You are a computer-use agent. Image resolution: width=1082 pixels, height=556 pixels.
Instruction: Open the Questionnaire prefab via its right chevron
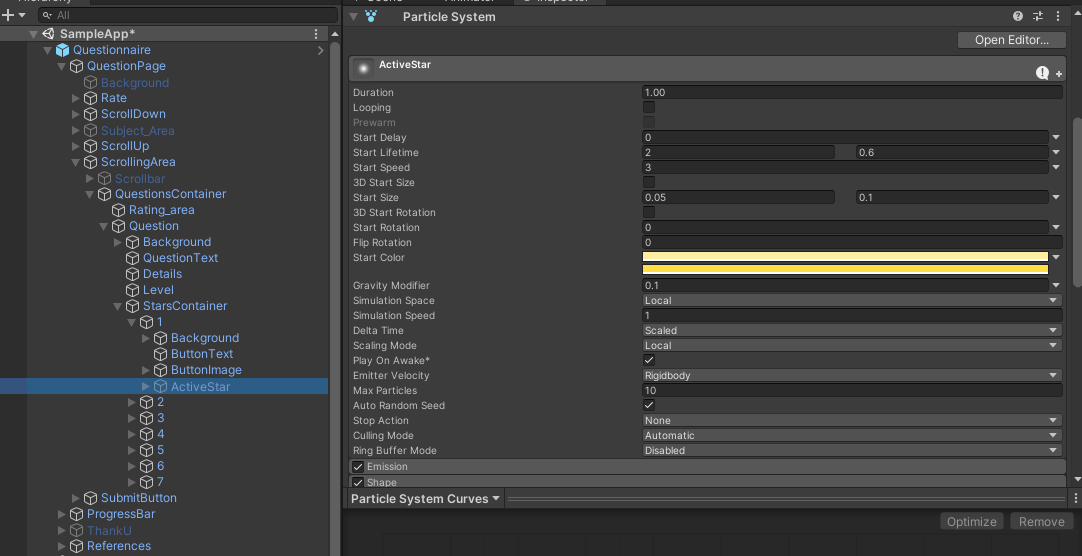coord(321,50)
